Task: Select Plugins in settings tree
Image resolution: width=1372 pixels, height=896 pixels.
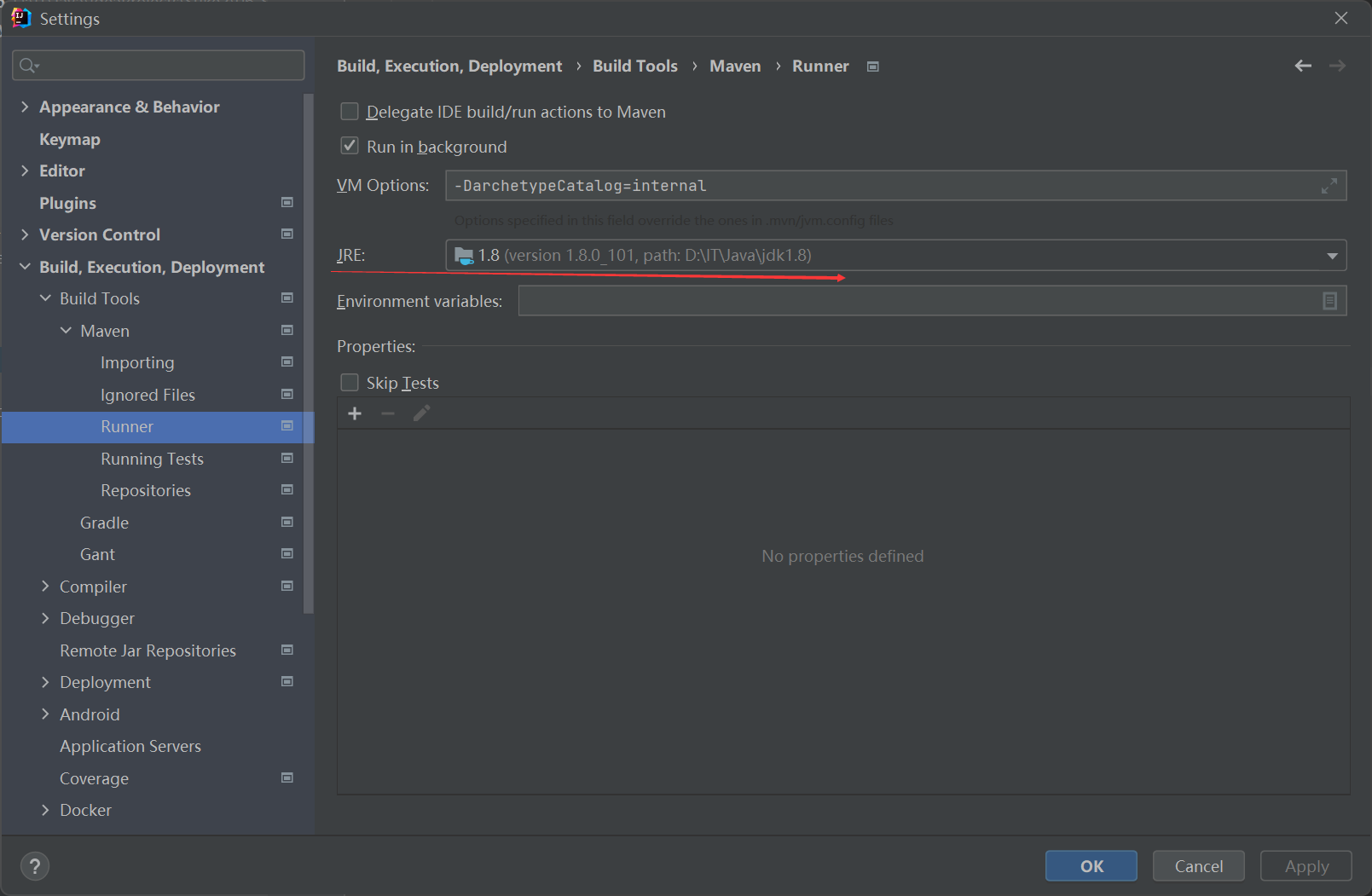Action: coord(67,203)
